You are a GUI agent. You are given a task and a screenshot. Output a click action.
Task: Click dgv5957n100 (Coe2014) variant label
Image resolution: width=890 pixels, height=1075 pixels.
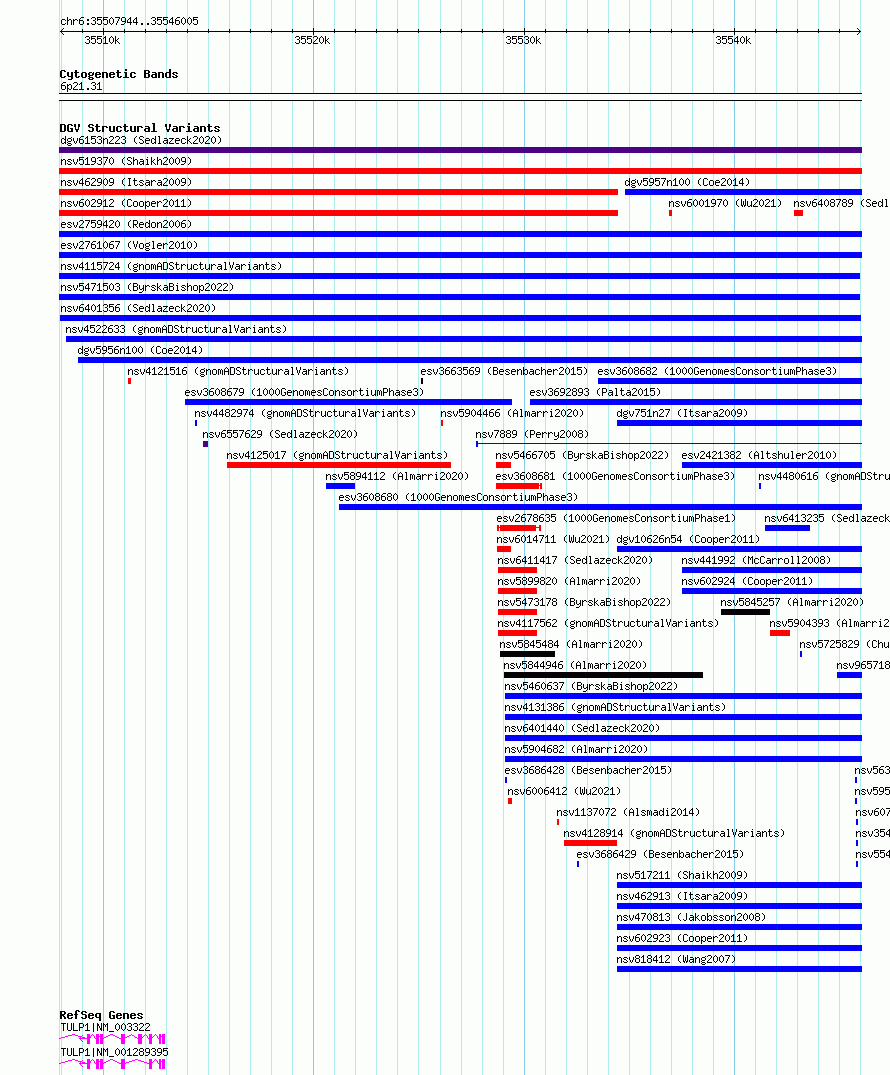pos(687,182)
